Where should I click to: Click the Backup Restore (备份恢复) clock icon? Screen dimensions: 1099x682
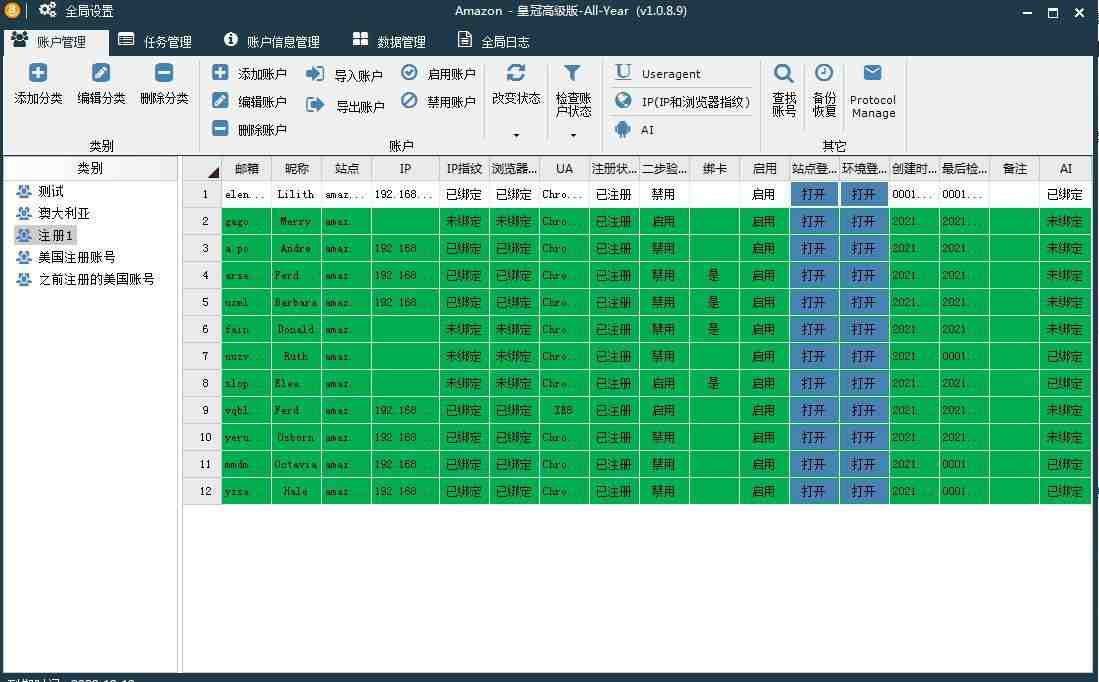824,73
